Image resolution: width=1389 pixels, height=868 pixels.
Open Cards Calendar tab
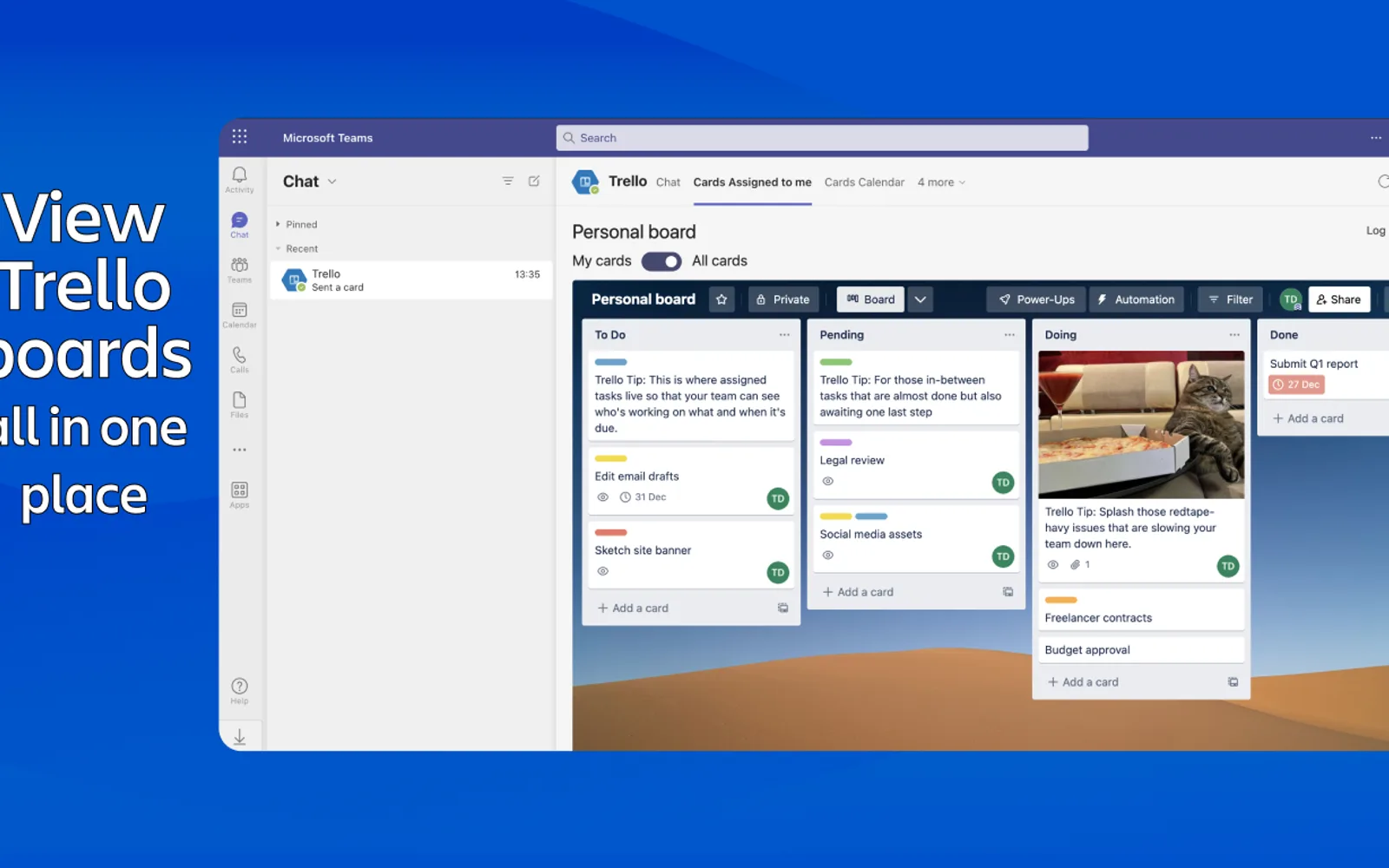point(864,182)
